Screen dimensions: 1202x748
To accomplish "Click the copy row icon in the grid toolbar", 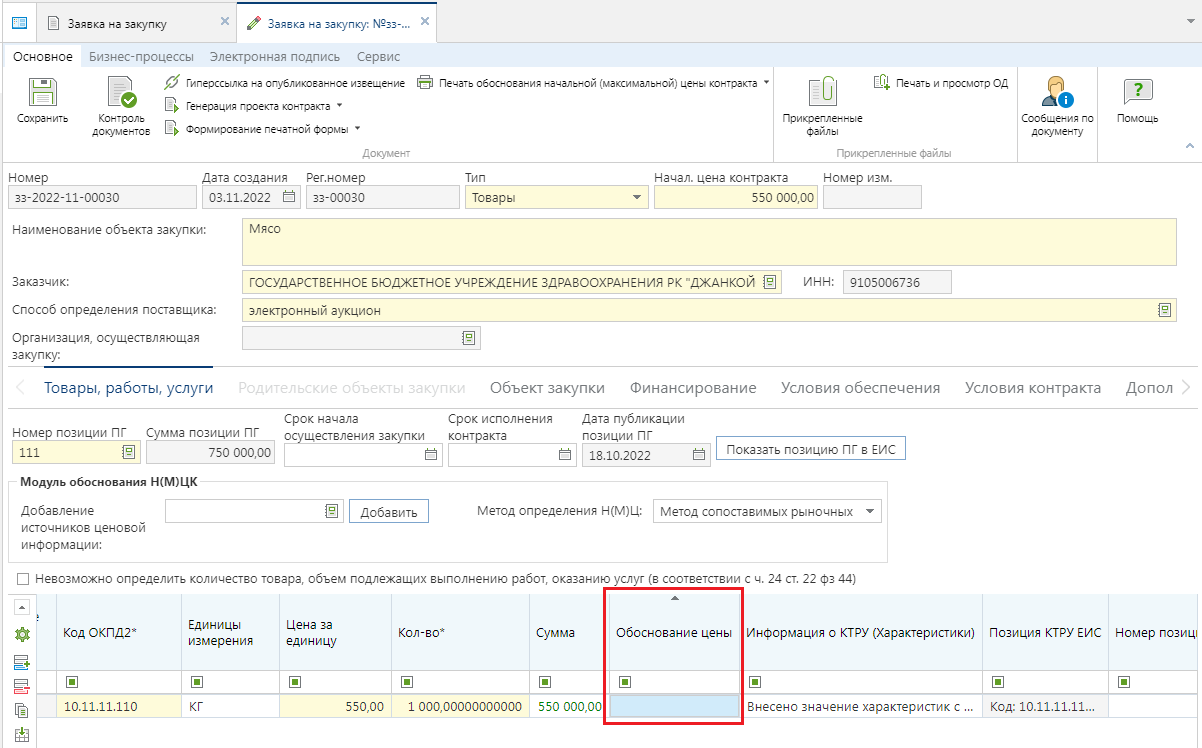I will [21, 711].
